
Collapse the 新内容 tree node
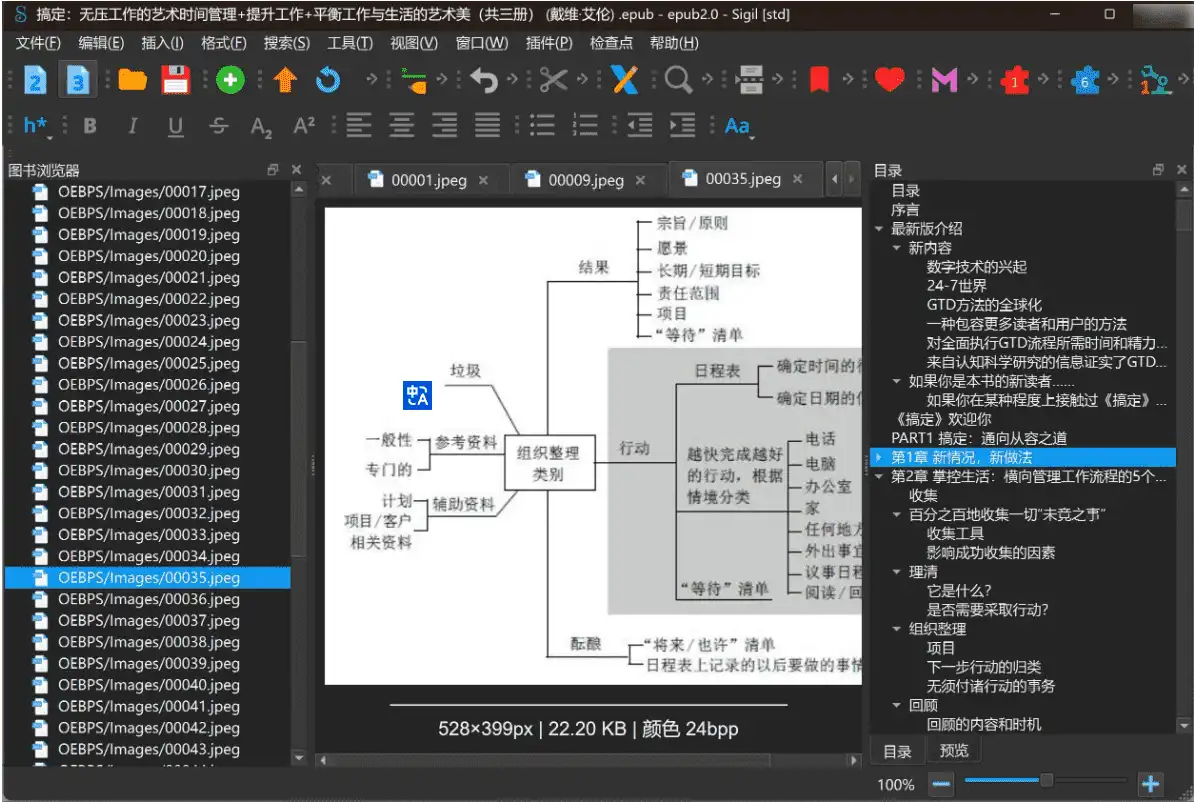[x=896, y=248]
